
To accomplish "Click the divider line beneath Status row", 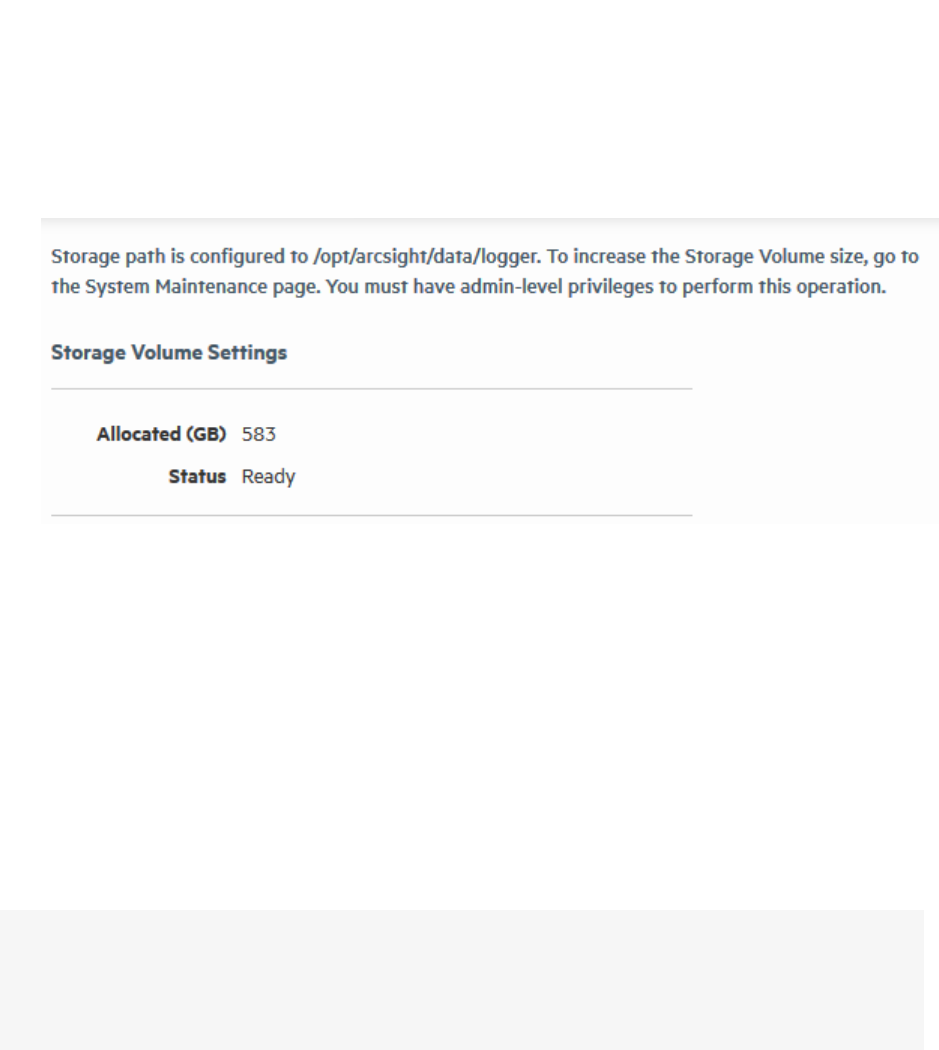I will click(x=372, y=516).
